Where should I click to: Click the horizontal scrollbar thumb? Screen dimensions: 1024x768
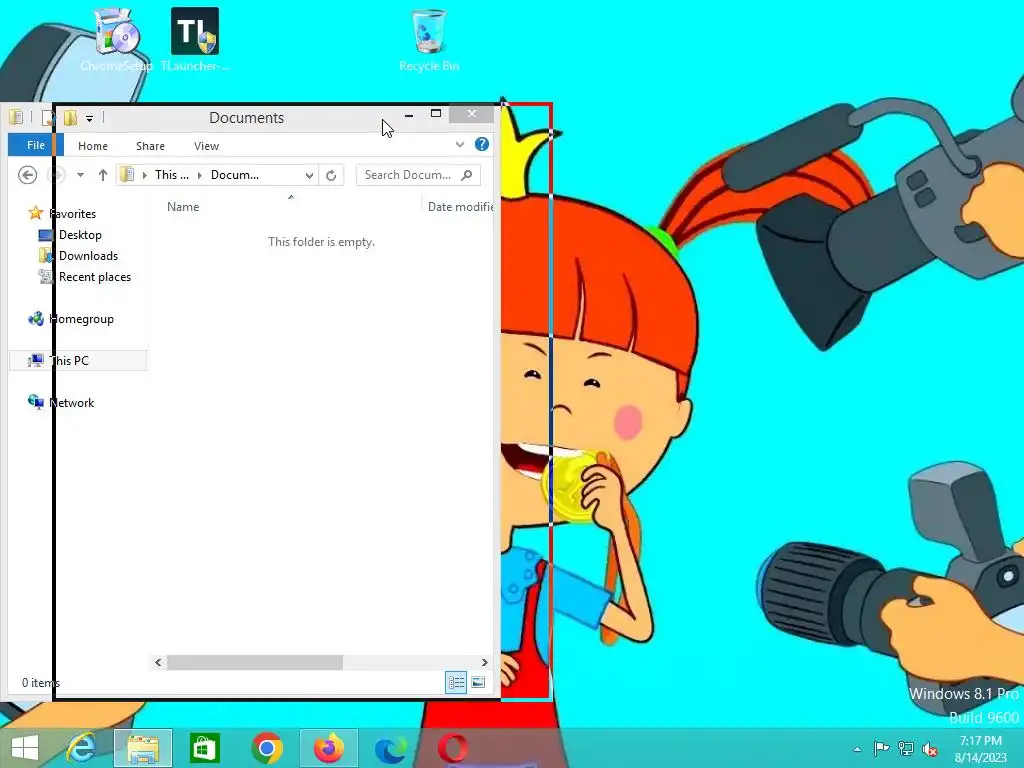[255, 662]
